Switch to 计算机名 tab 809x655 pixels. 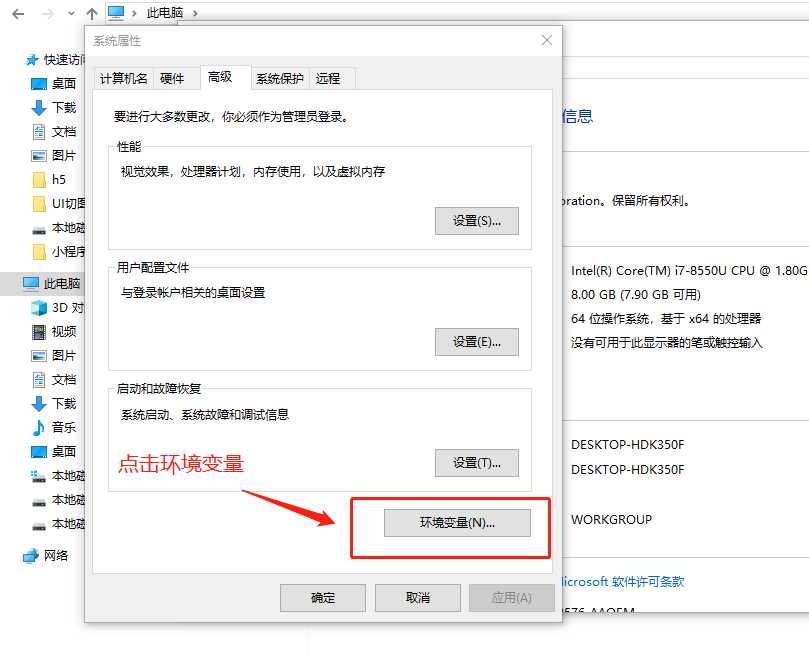tap(124, 78)
